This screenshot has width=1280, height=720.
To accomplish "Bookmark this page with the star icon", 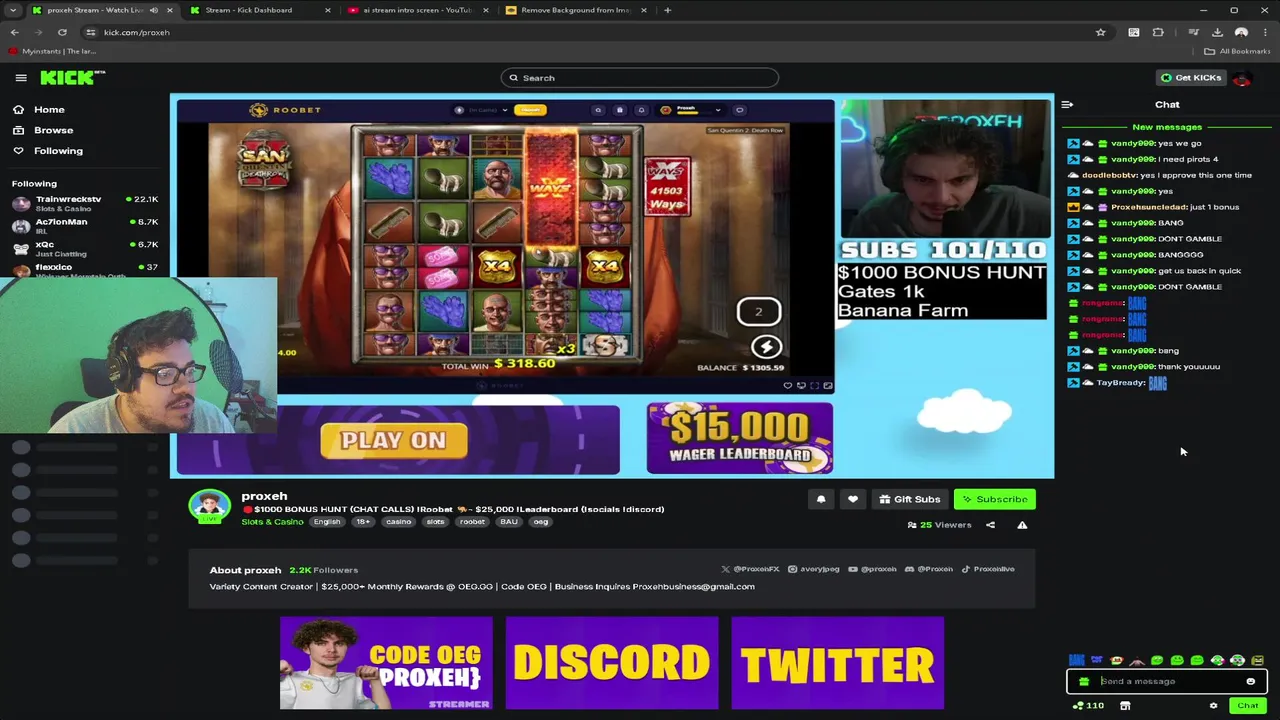I will (1101, 32).
